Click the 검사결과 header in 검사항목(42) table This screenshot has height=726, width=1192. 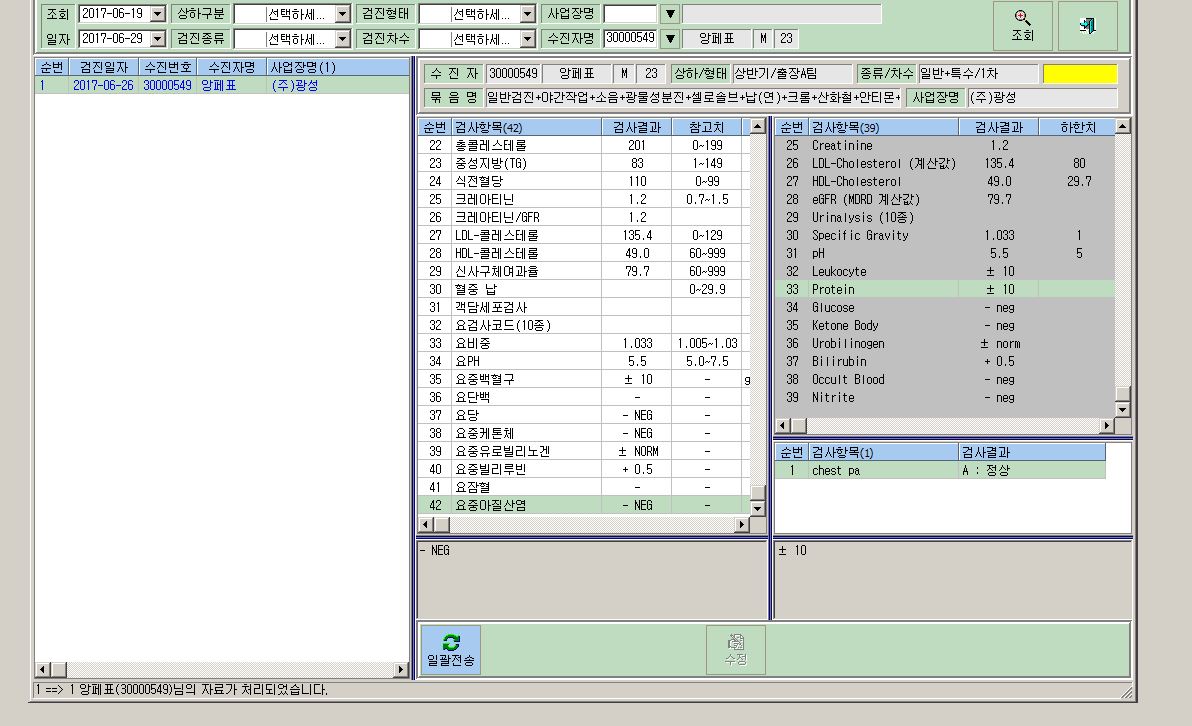point(636,127)
